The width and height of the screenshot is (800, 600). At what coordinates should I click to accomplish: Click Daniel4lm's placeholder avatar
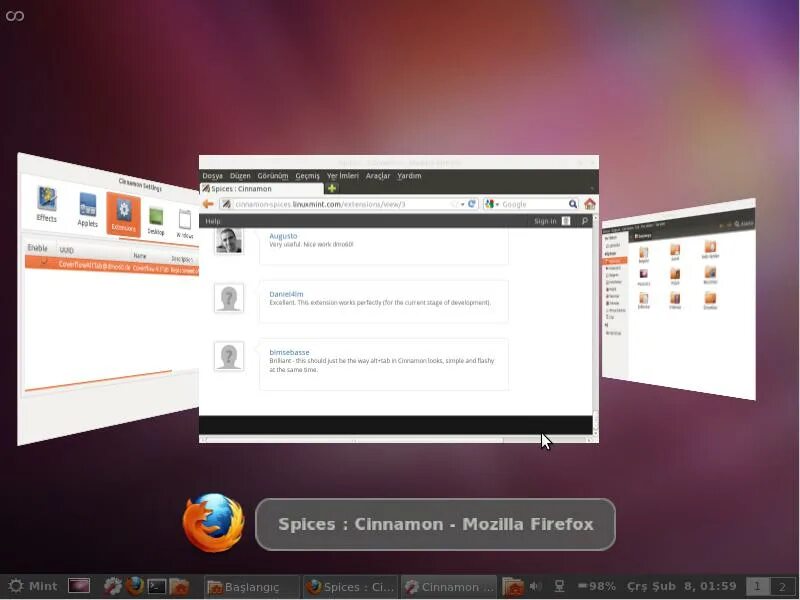coord(229,298)
